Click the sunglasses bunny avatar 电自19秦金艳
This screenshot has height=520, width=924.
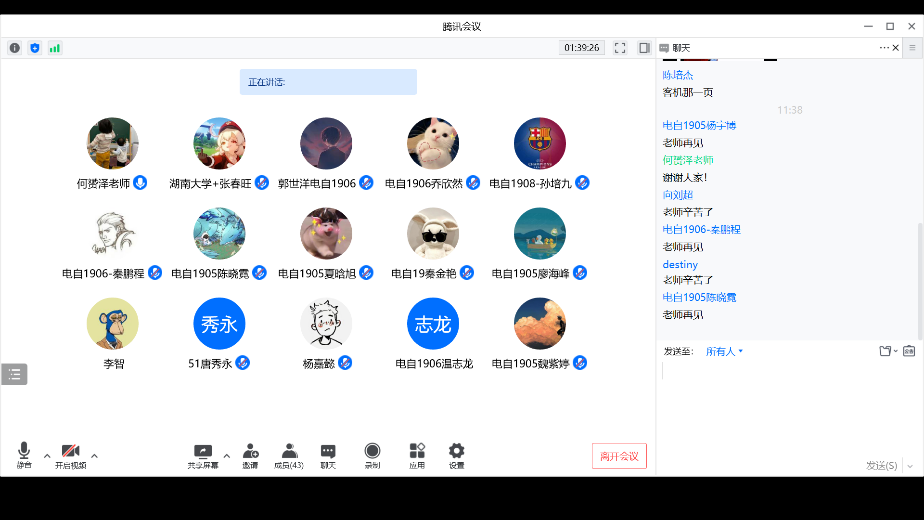coord(433,233)
